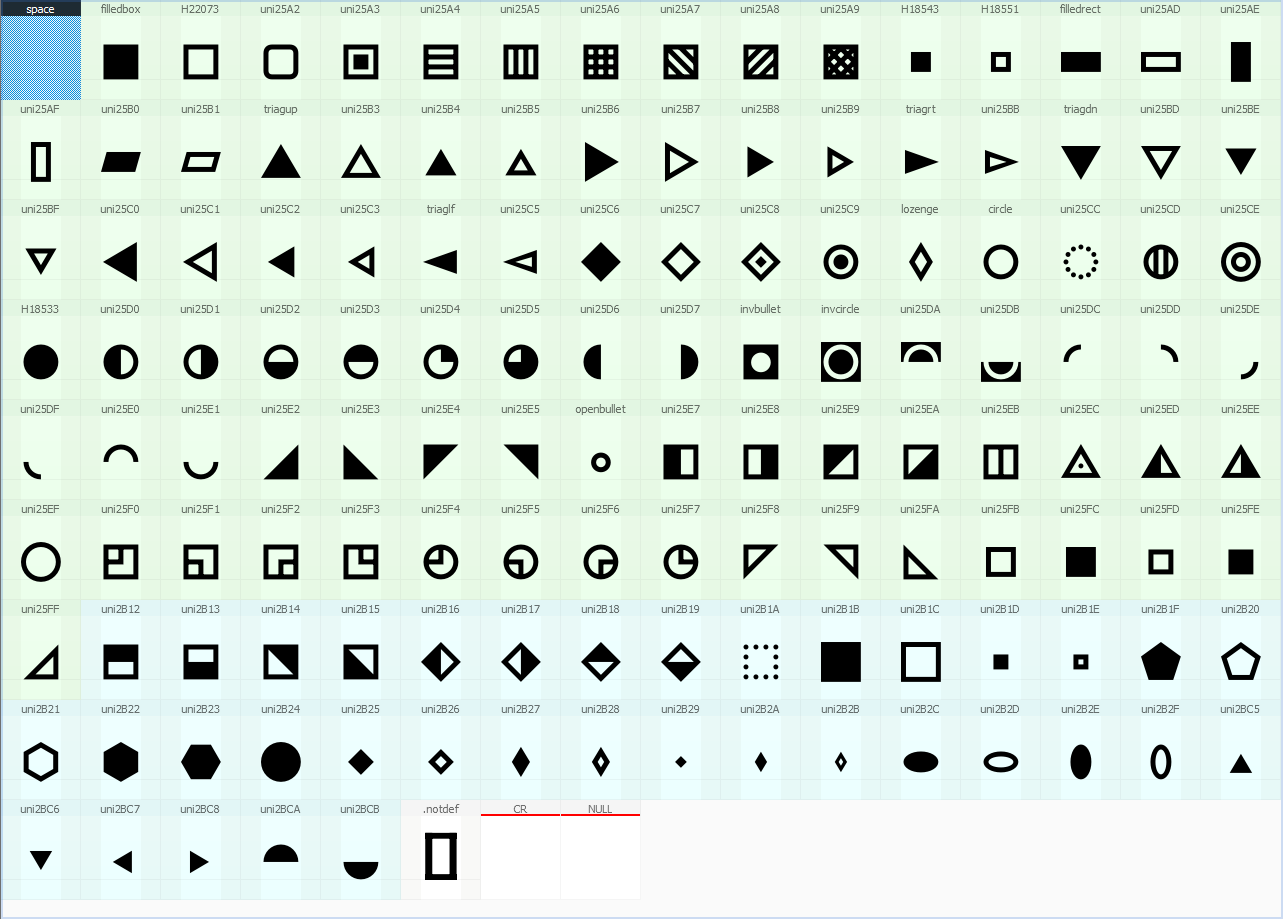Viewport: 1283px width, 919px height.
Task: Select the CR glyph cell
Action: click(520, 857)
